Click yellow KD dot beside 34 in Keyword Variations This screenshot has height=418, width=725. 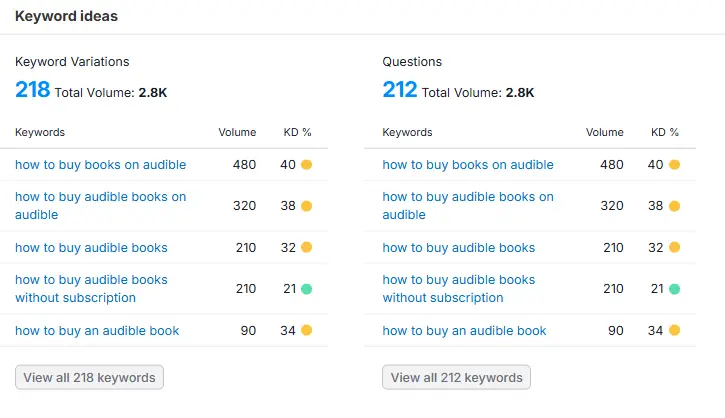[307, 330]
